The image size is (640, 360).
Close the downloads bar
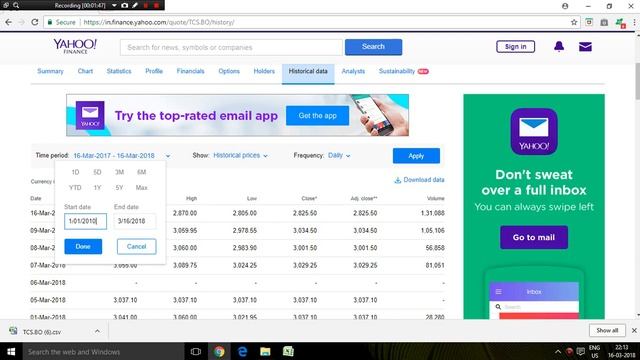(634, 331)
